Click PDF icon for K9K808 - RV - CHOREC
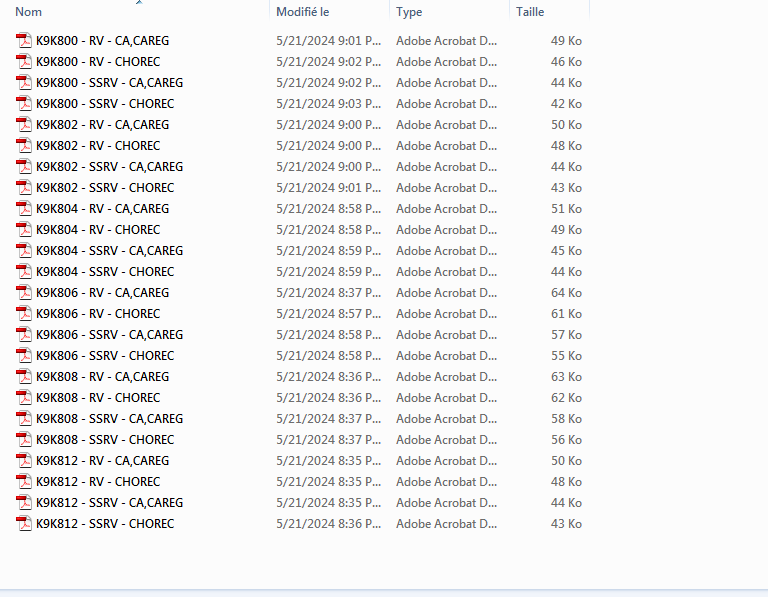The height and width of the screenshot is (597, 768). pyautogui.click(x=24, y=398)
